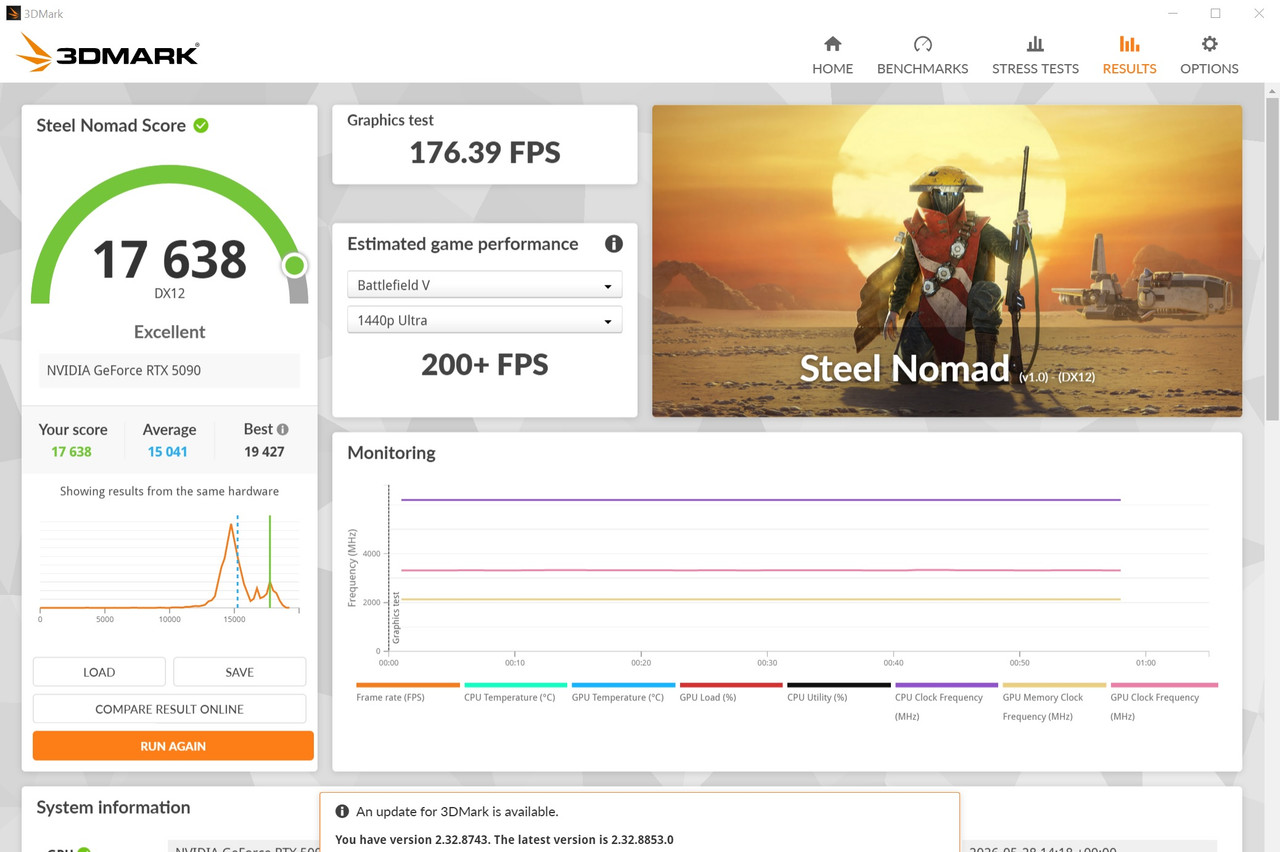Image resolution: width=1280 pixels, height=852 pixels.
Task: Click the Monitoring heading
Action: click(x=391, y=453)
